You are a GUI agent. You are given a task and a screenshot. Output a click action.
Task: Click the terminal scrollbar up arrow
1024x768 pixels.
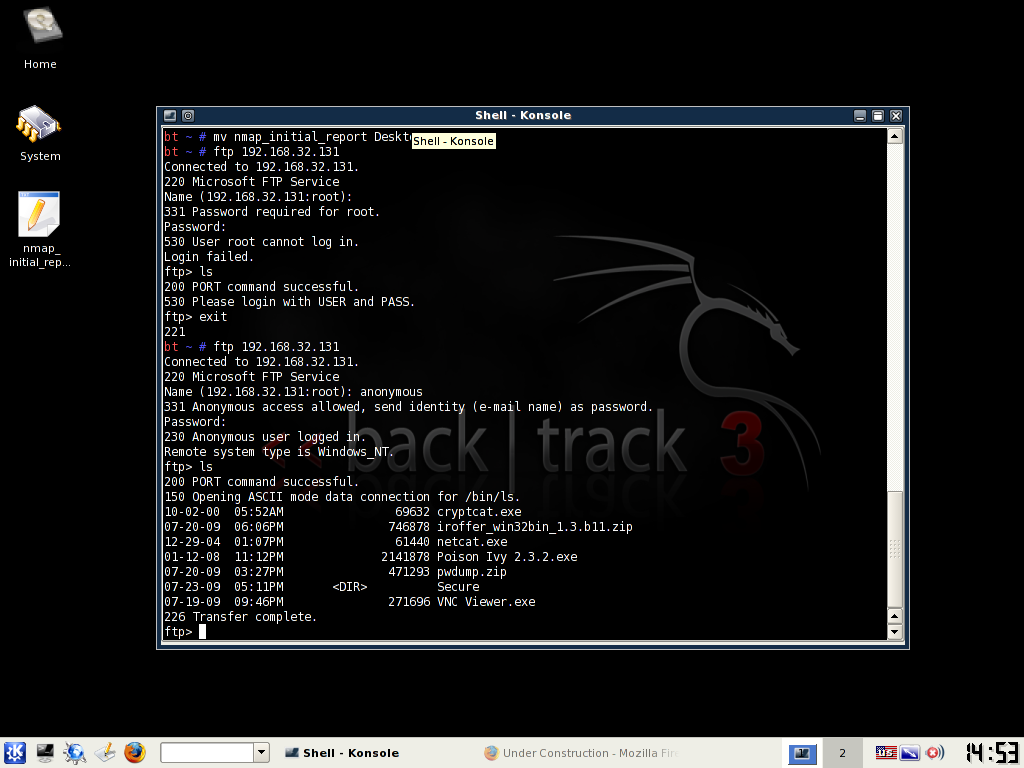pyautogui.click(x=895, y=136)
